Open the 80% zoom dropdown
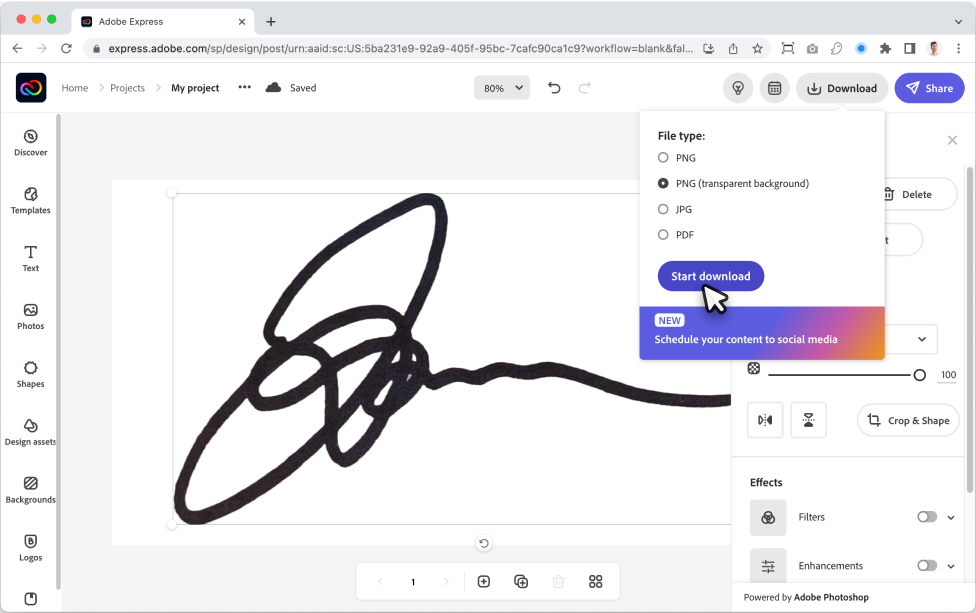 502,88
